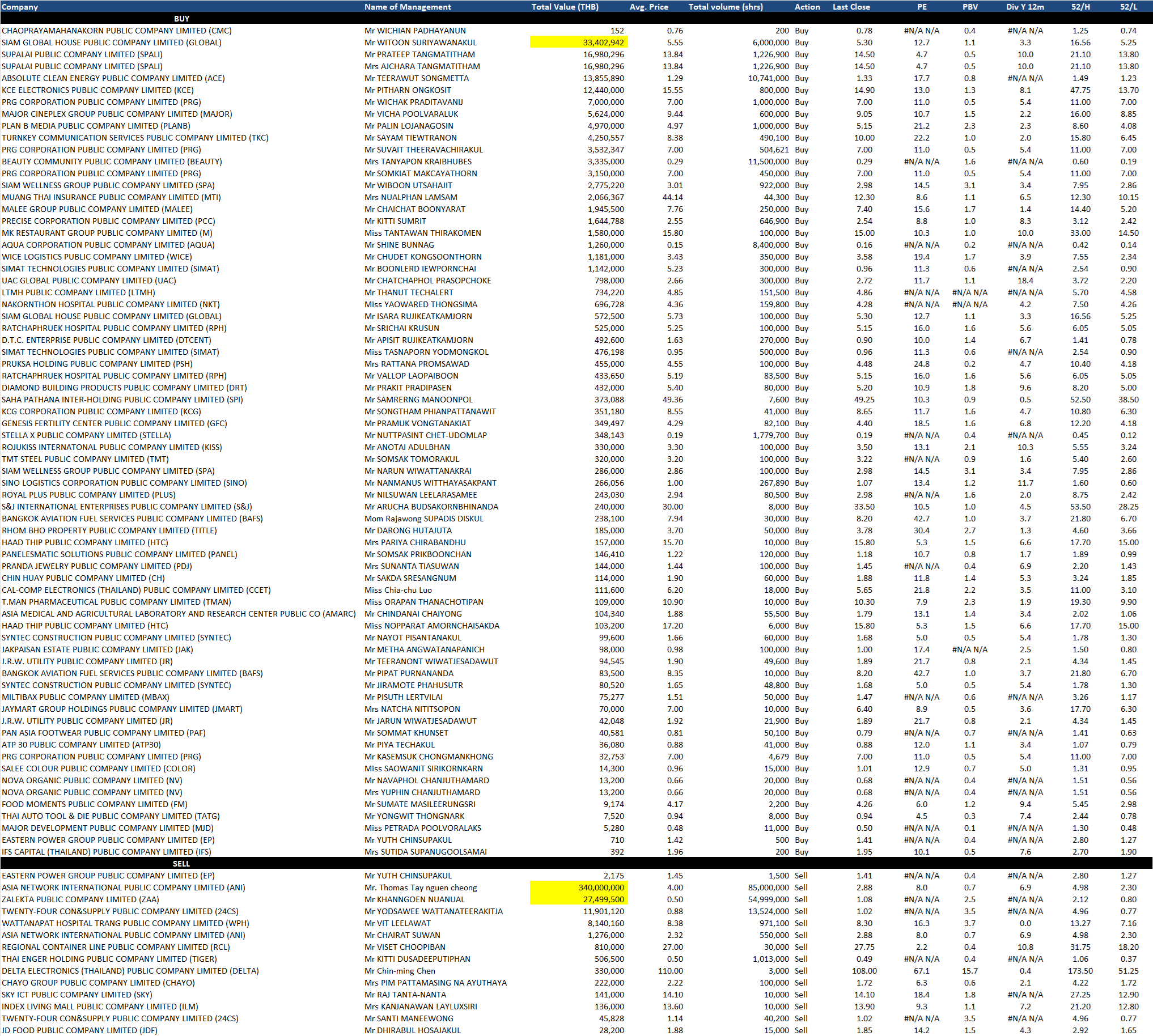Click the Last Close column header
The height and width of the screenshot is (1036, 1153).
(851, 7)
